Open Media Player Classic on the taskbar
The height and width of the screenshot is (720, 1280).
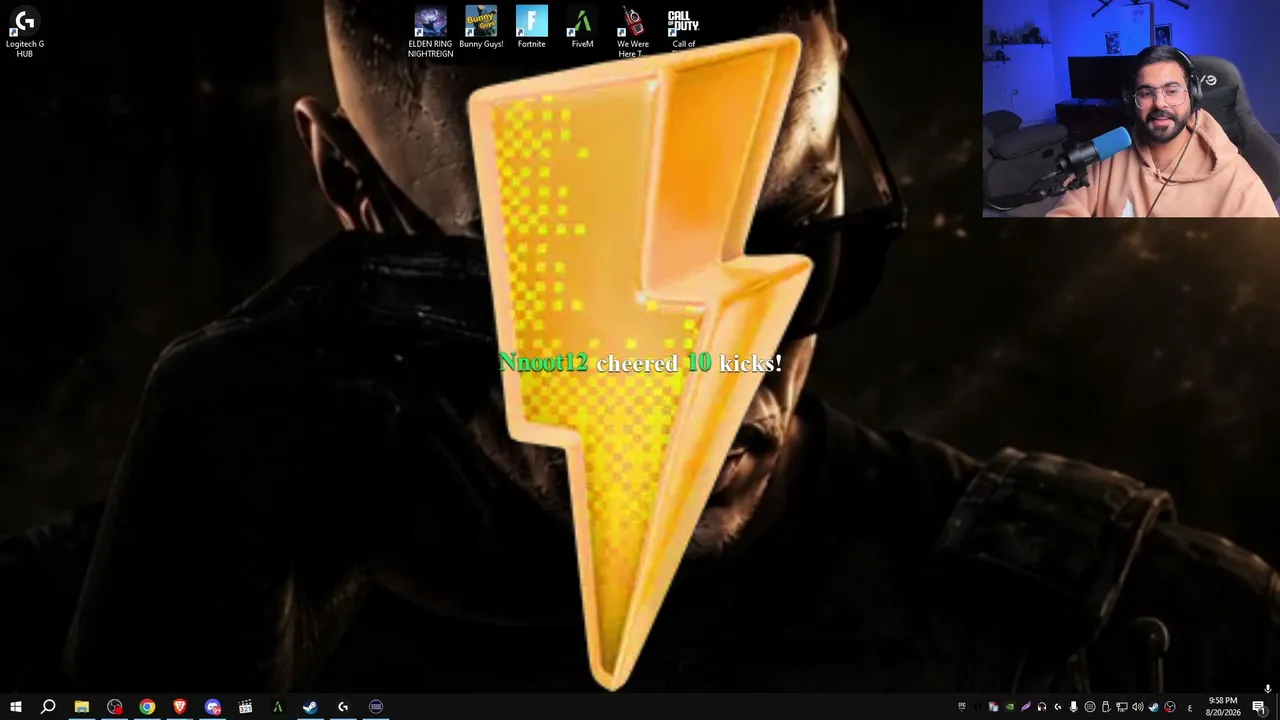click(245, 707)
